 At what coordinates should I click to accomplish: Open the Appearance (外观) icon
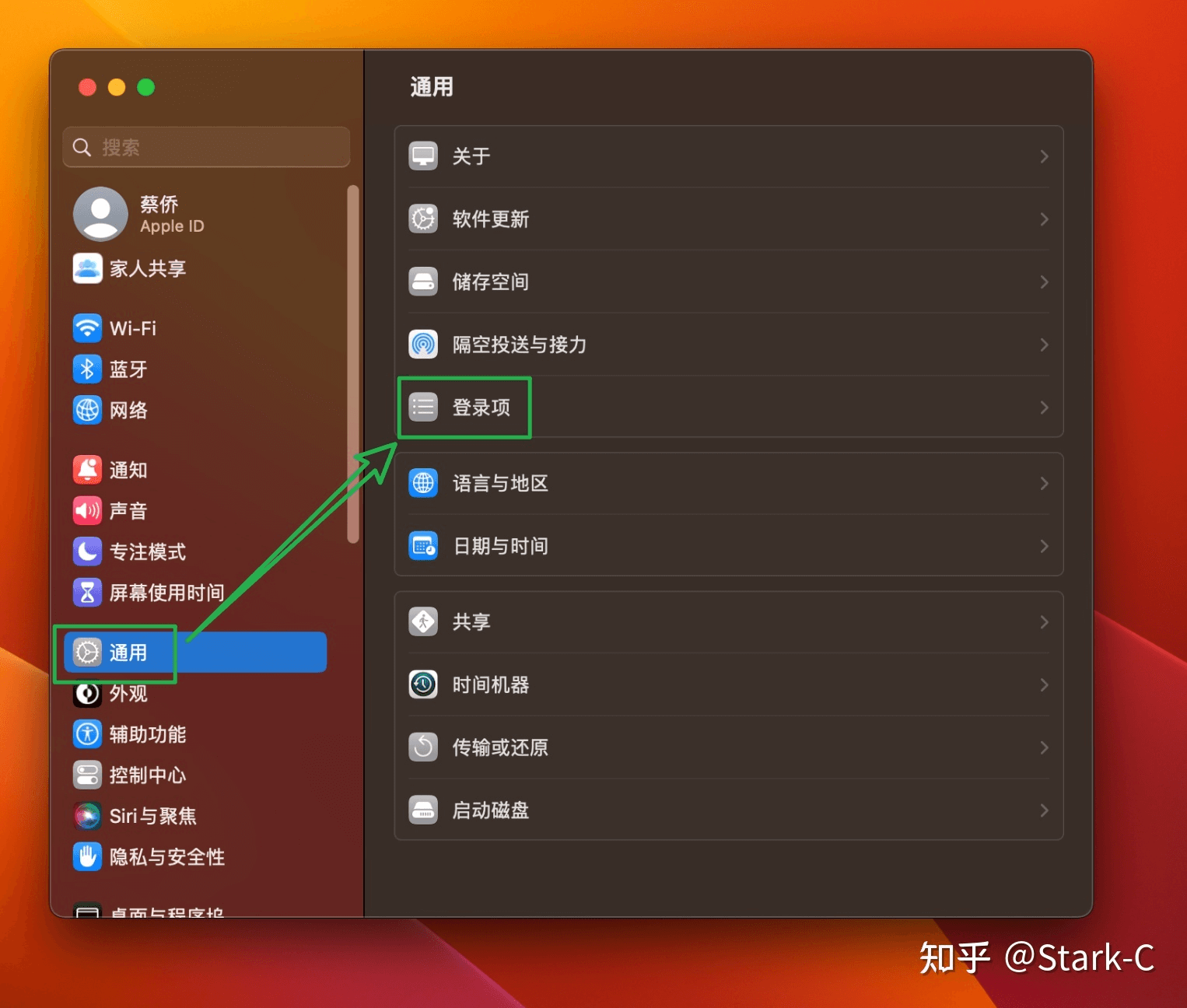87,693
